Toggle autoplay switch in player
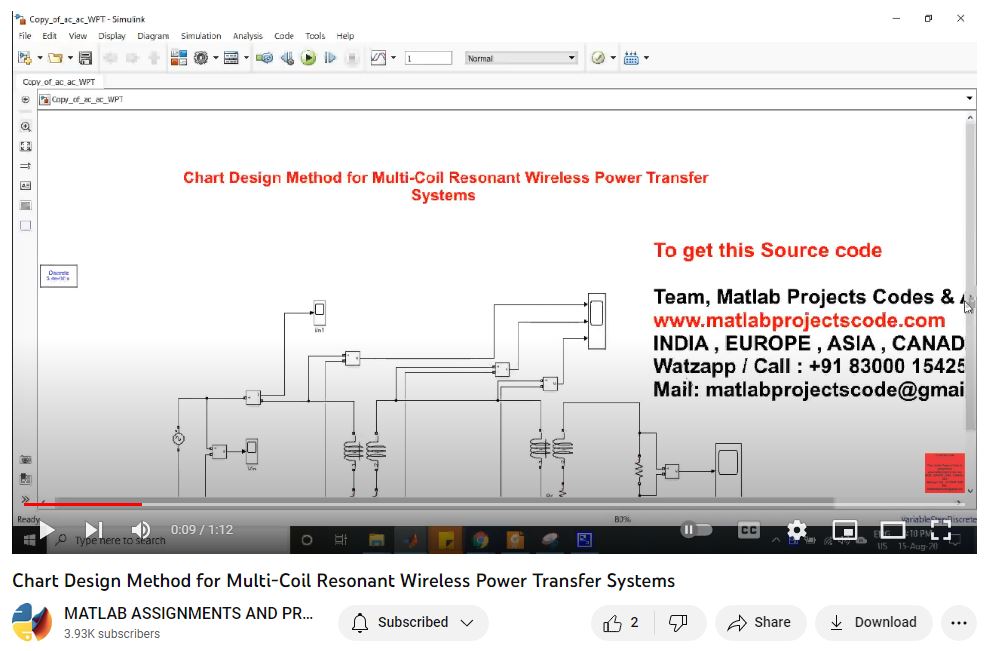Image resolution: width=989 pixels, height=651 pixels. (696, 529)
